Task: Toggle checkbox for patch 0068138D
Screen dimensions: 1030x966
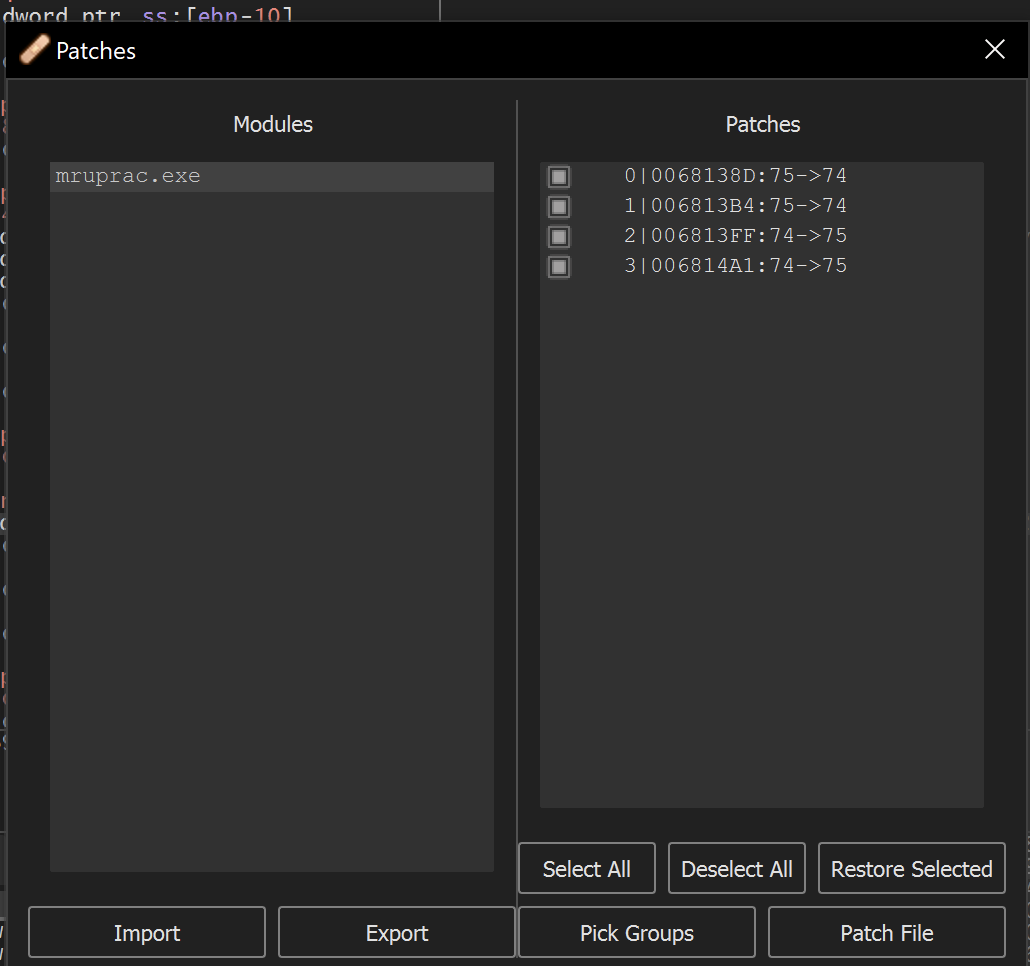Action: (559, 177)
